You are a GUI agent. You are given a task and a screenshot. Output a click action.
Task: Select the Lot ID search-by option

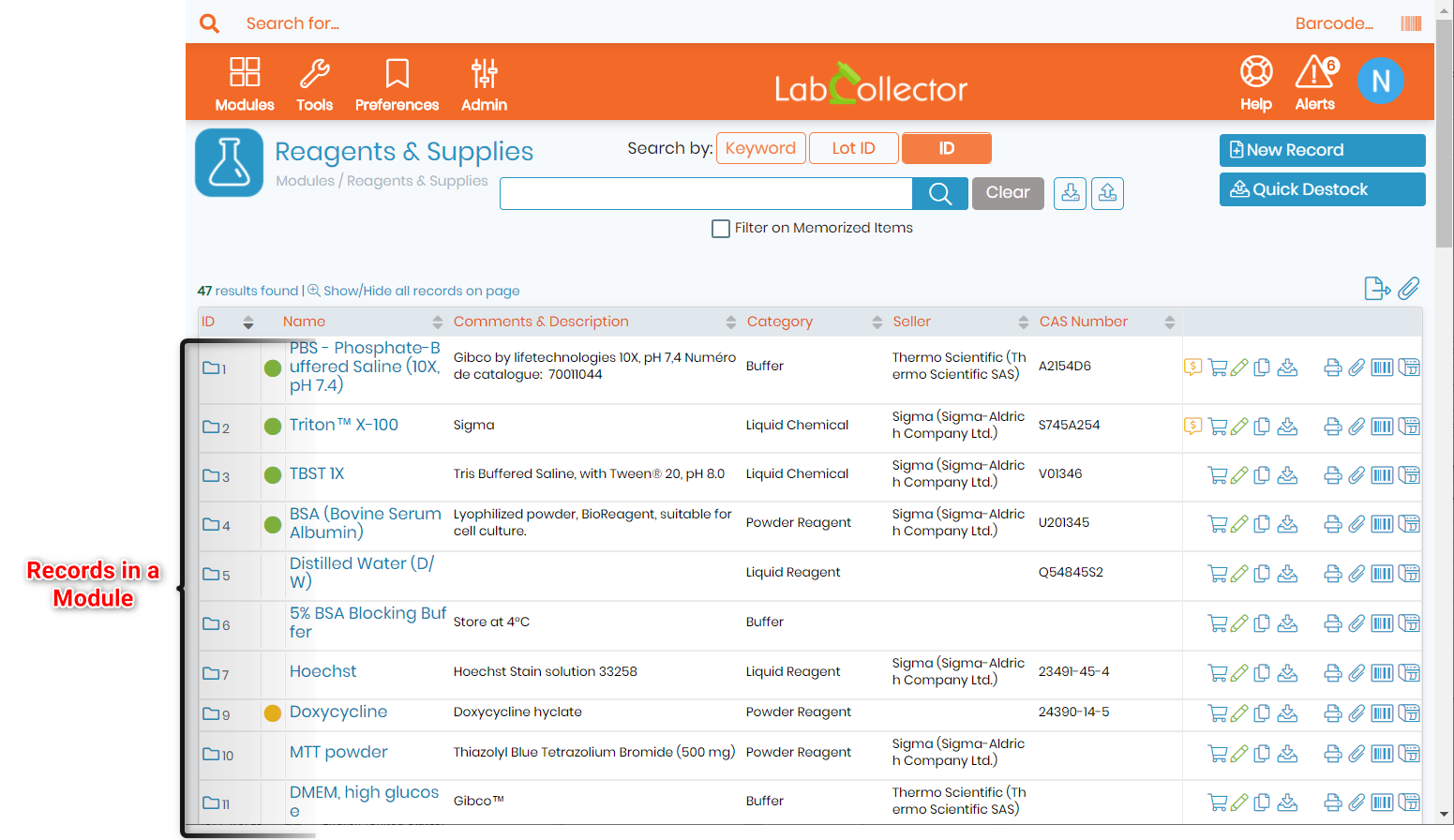(853, 148)
